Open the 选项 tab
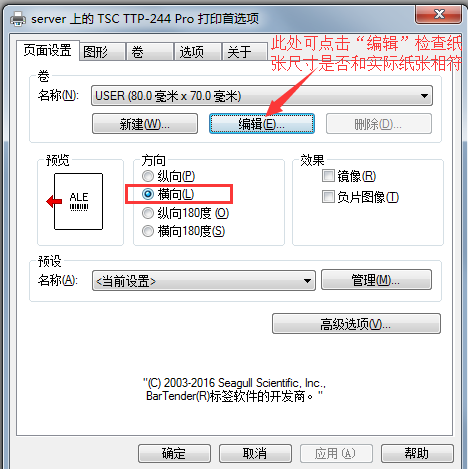Viewport: 468px width, 469px height. pos(198,52)
